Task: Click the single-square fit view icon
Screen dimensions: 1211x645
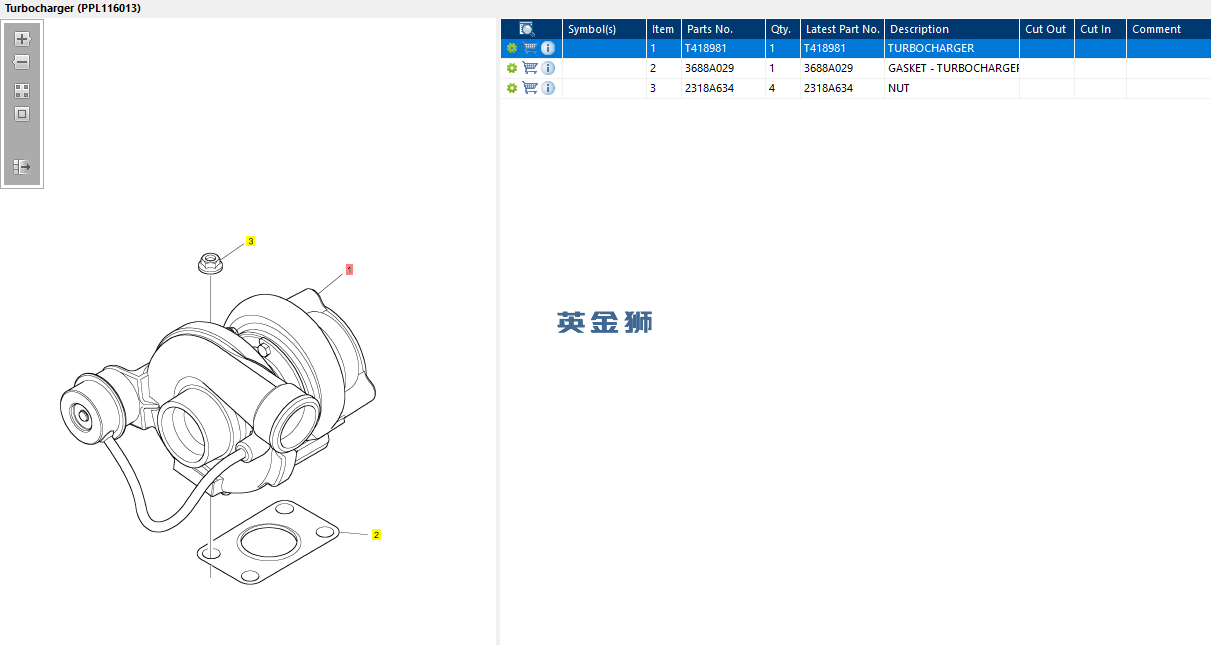Action: point(22,114)
